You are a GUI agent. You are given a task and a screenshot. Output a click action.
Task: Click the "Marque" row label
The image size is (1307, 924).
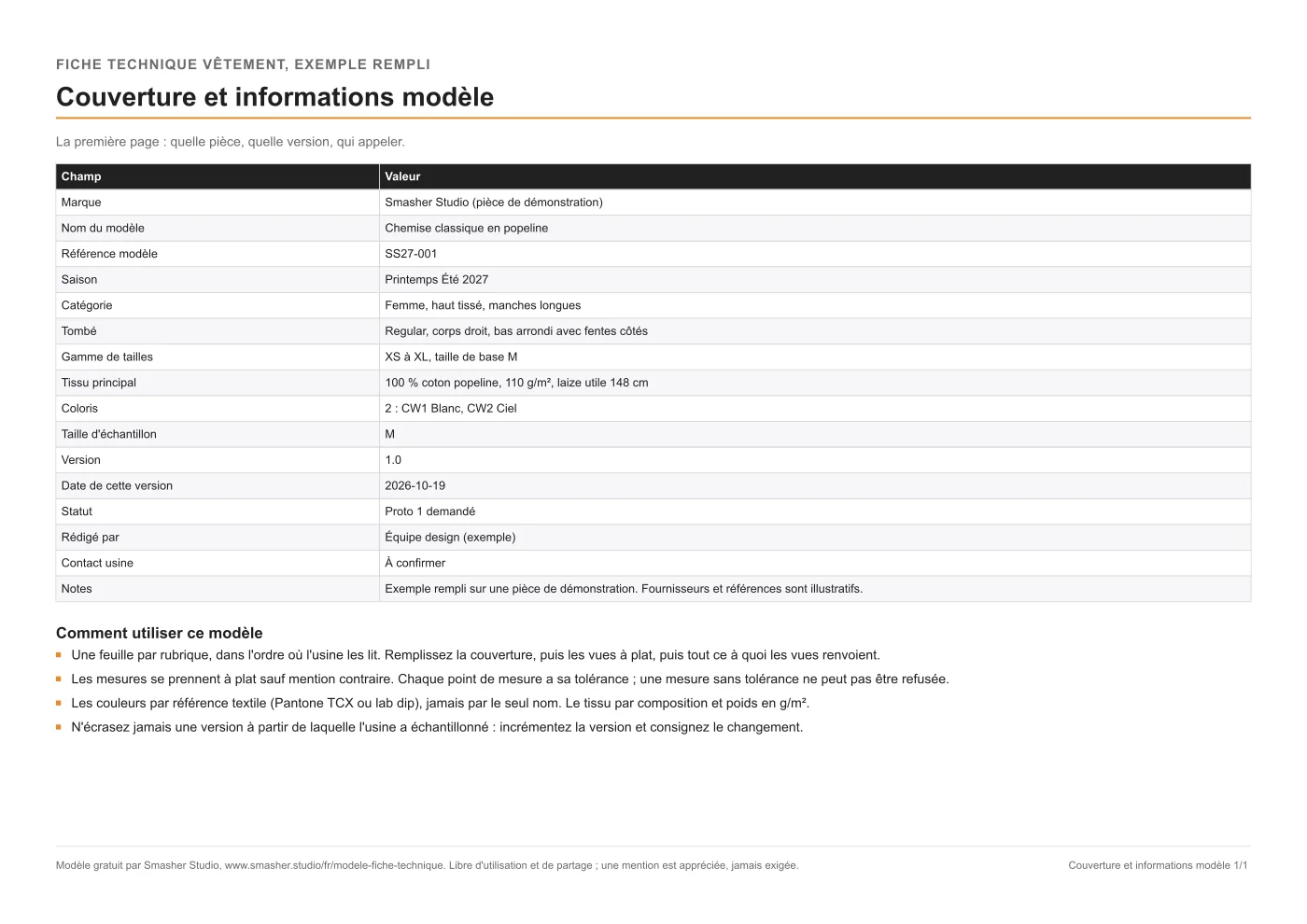81,203
